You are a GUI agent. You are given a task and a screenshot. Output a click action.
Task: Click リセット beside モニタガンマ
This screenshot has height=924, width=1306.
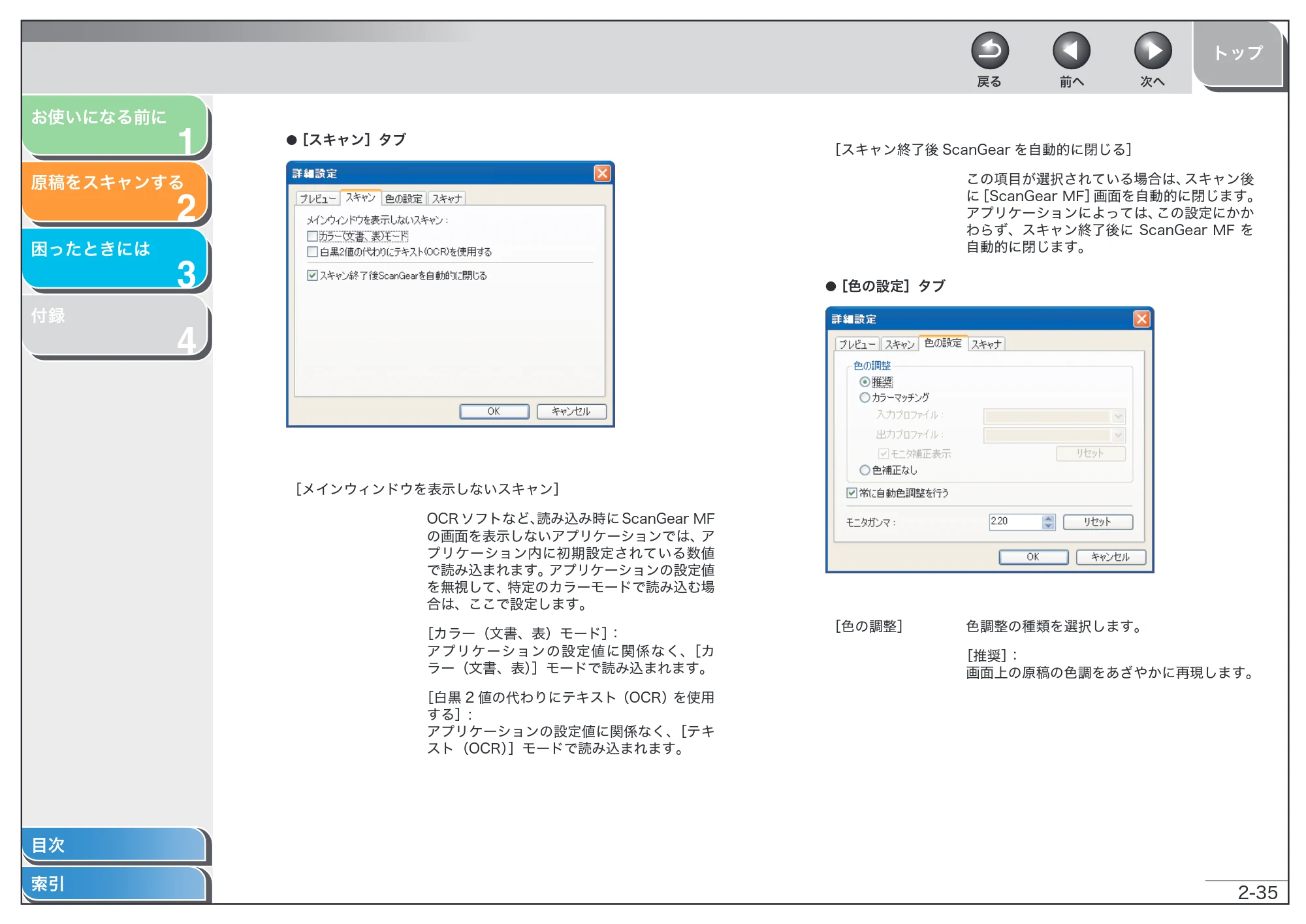(x=1098, y=522)
